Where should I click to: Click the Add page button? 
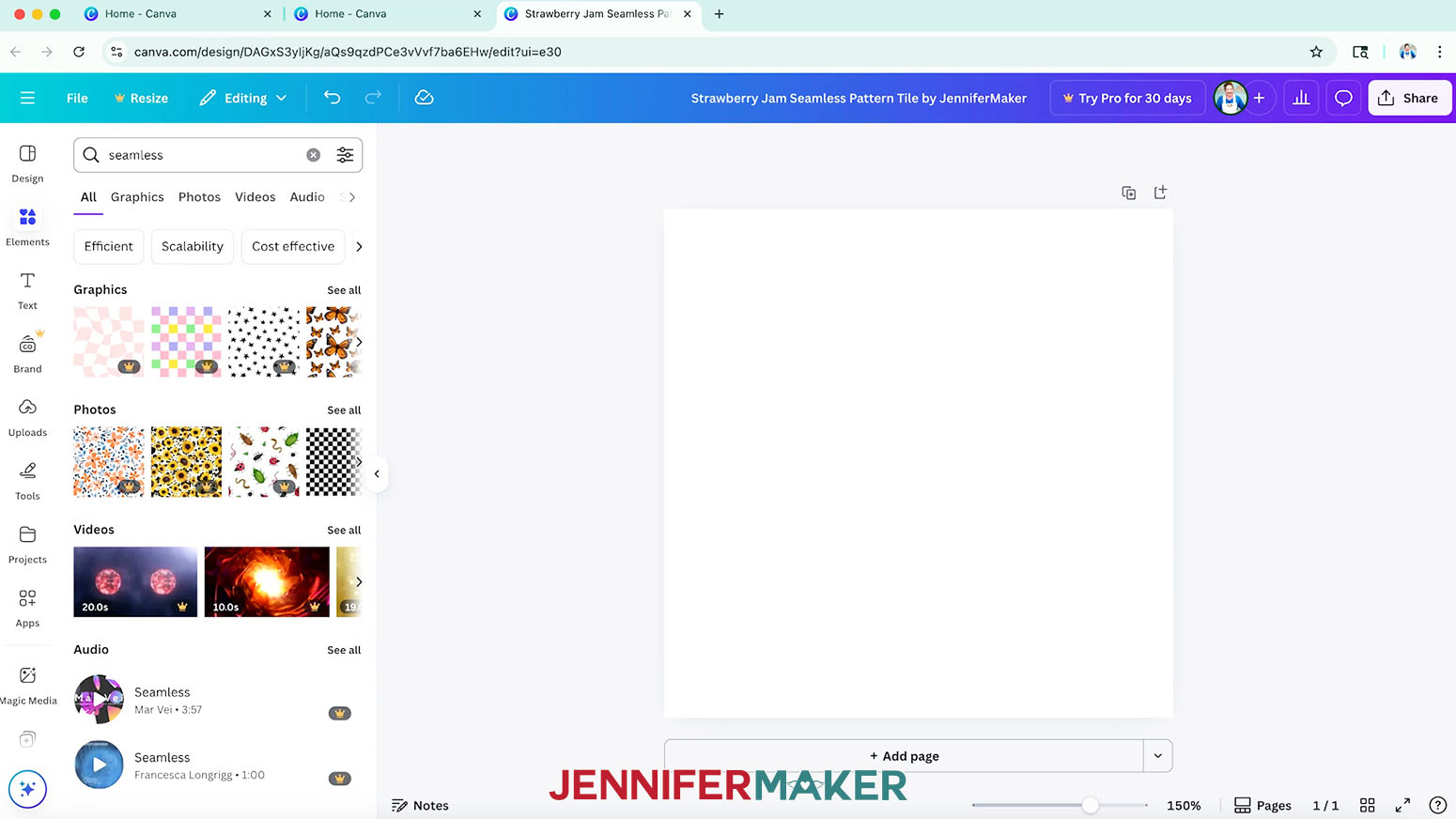[x=904, y=755]
